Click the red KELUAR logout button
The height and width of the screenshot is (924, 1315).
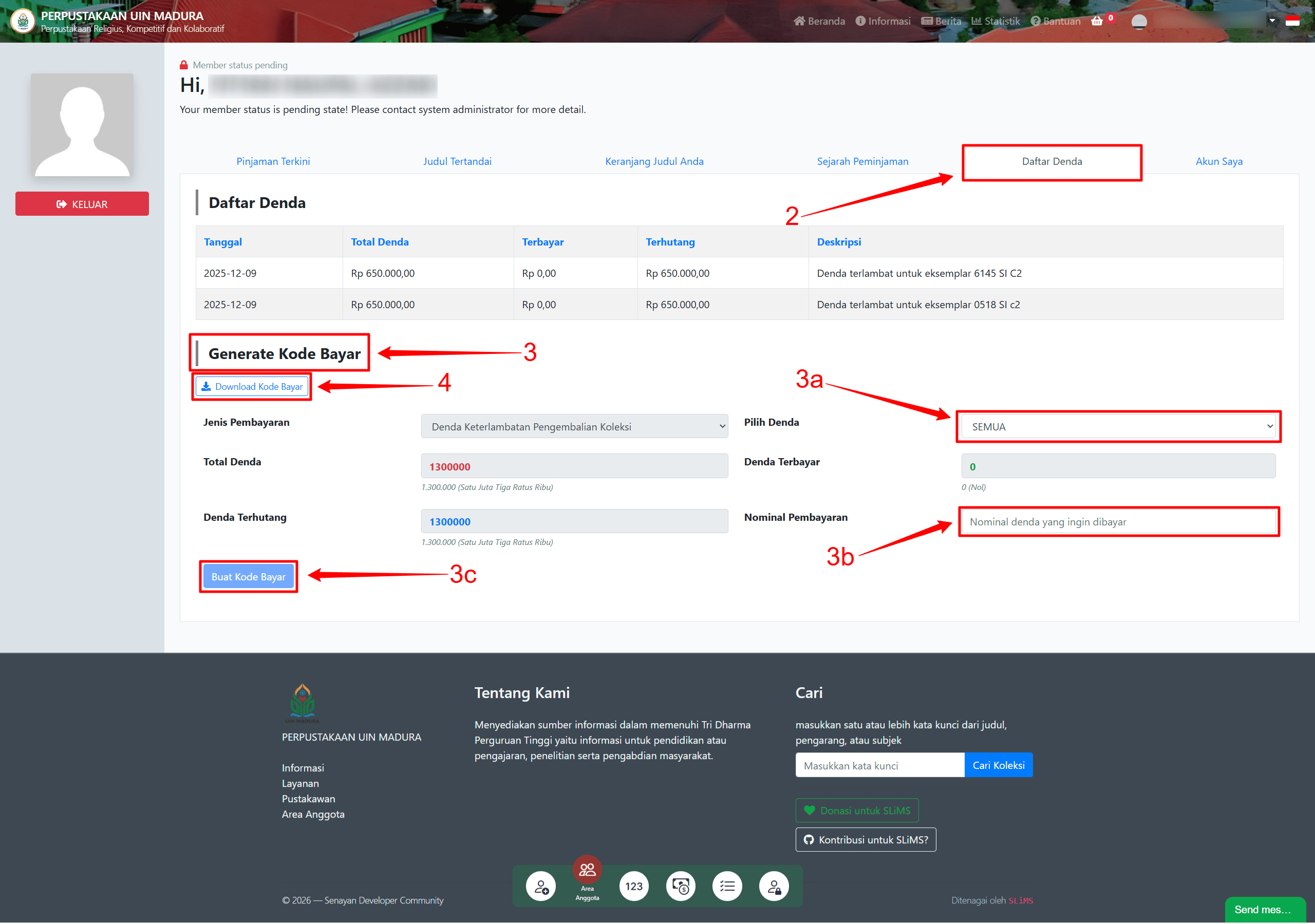(82, 204)
